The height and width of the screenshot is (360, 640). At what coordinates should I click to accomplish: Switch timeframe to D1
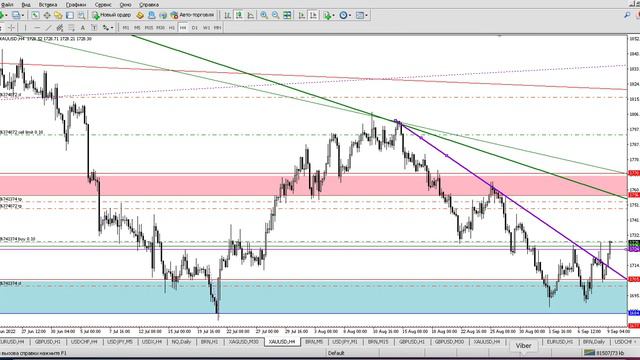pyautogui.click(x=195, y=28)
